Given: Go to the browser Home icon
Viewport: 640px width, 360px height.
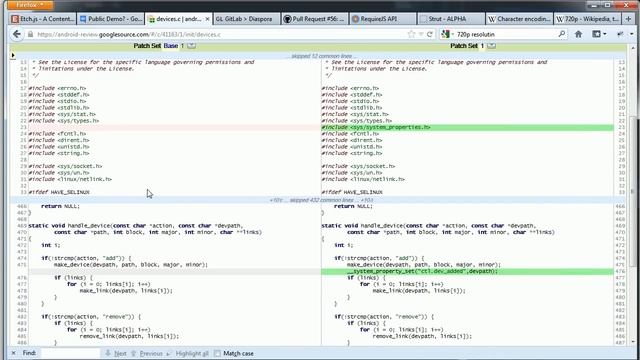Looking at the screenshot, I should click(x=578, y=34).
